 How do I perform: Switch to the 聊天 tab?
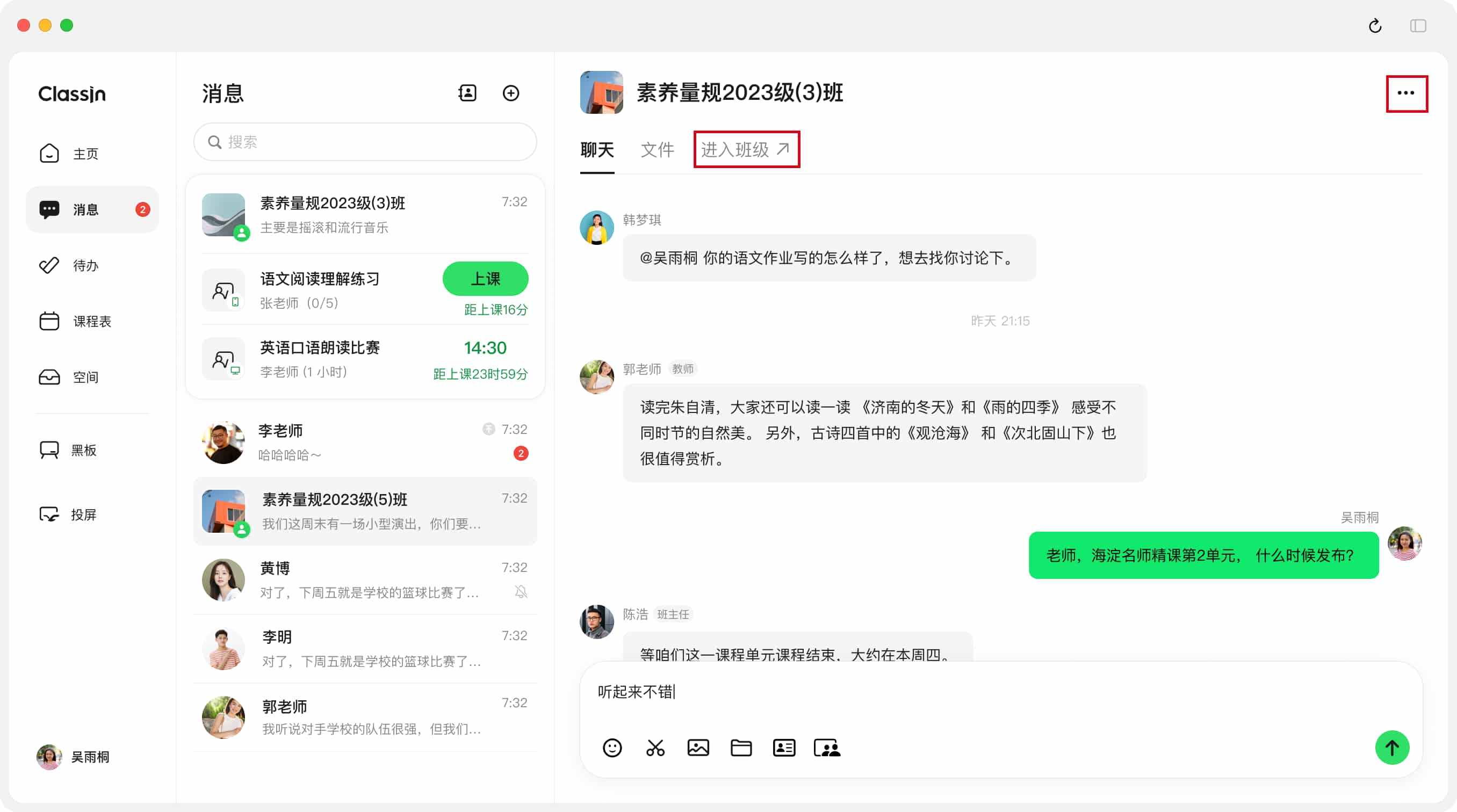click(x=597, y=150)
